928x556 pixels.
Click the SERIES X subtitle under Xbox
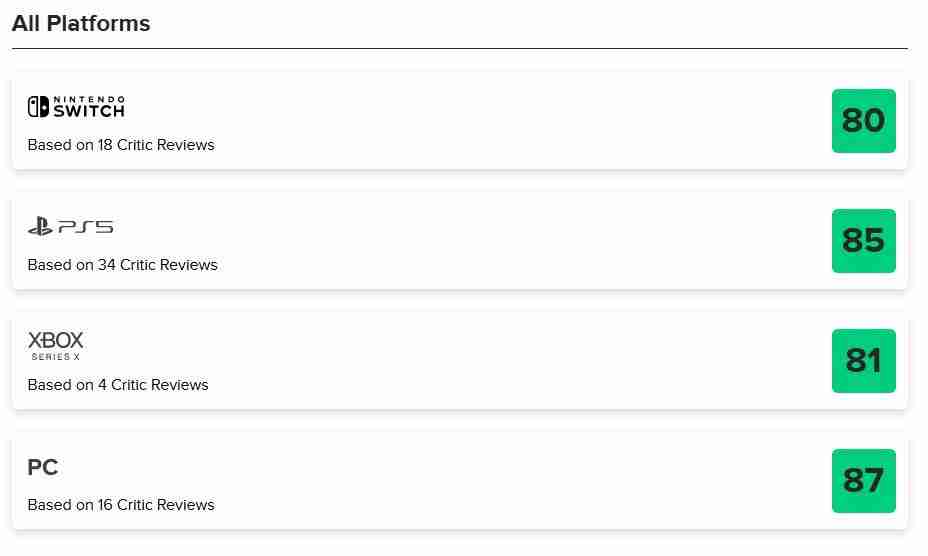pyautogui.click(x=56, y=357)
